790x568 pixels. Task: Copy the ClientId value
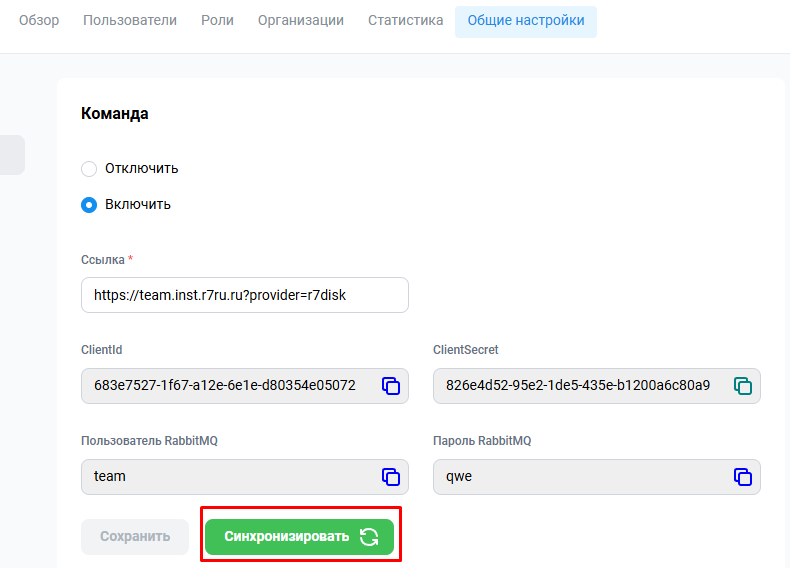tap(391, 386)
